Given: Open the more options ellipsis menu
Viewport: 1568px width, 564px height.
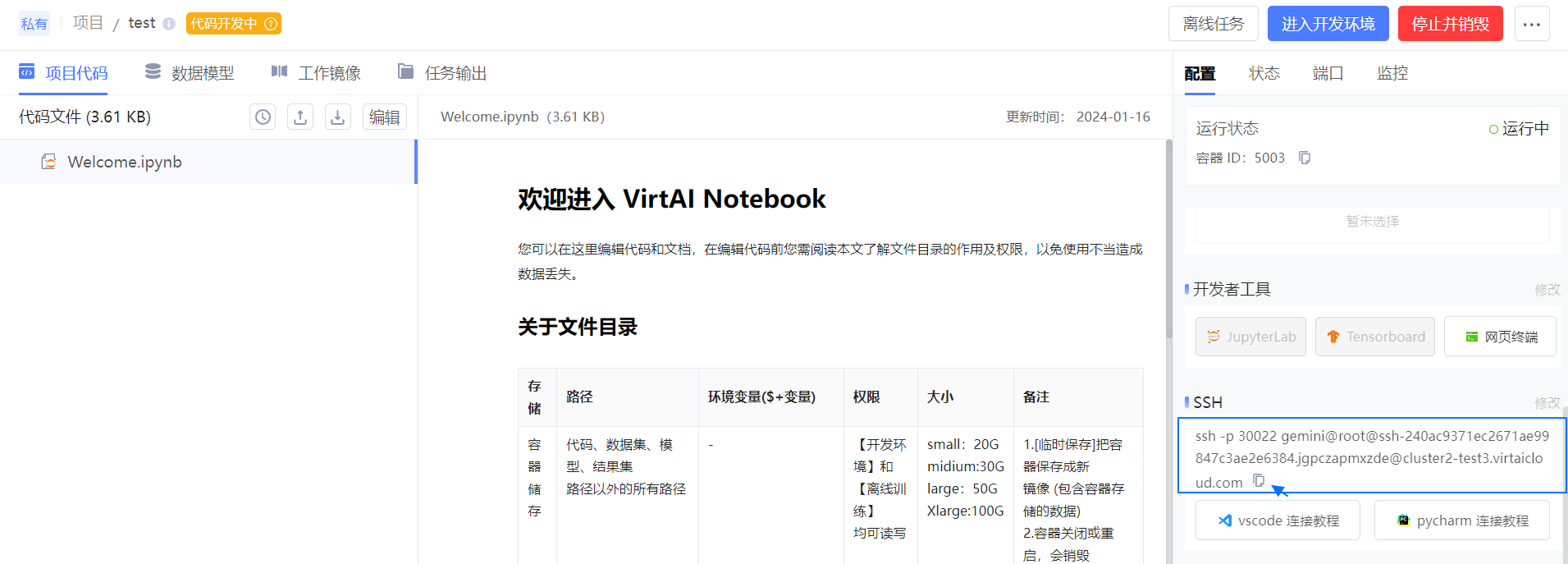Looking at the screenshot, I should click(1531, 24).
